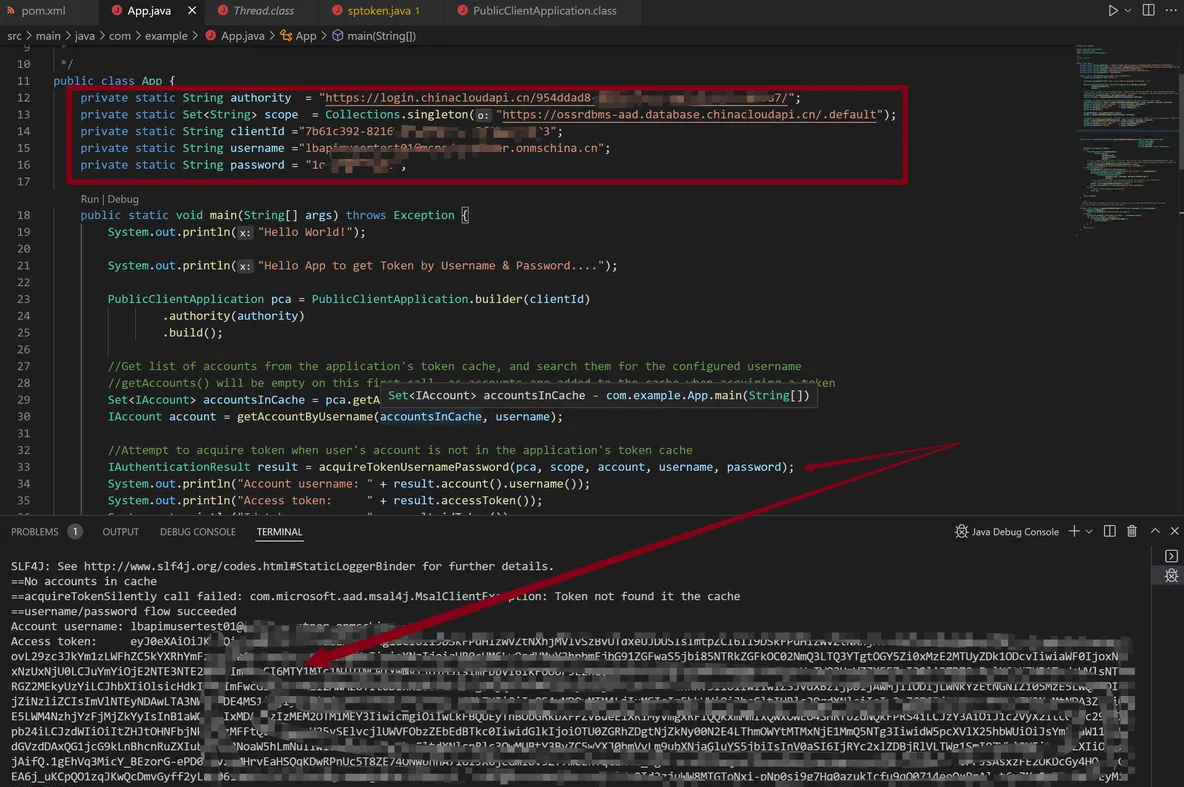Maximize the panel with the chevron up
The height and width of the screenshot is (787, 1184).
coord(1155,532)
